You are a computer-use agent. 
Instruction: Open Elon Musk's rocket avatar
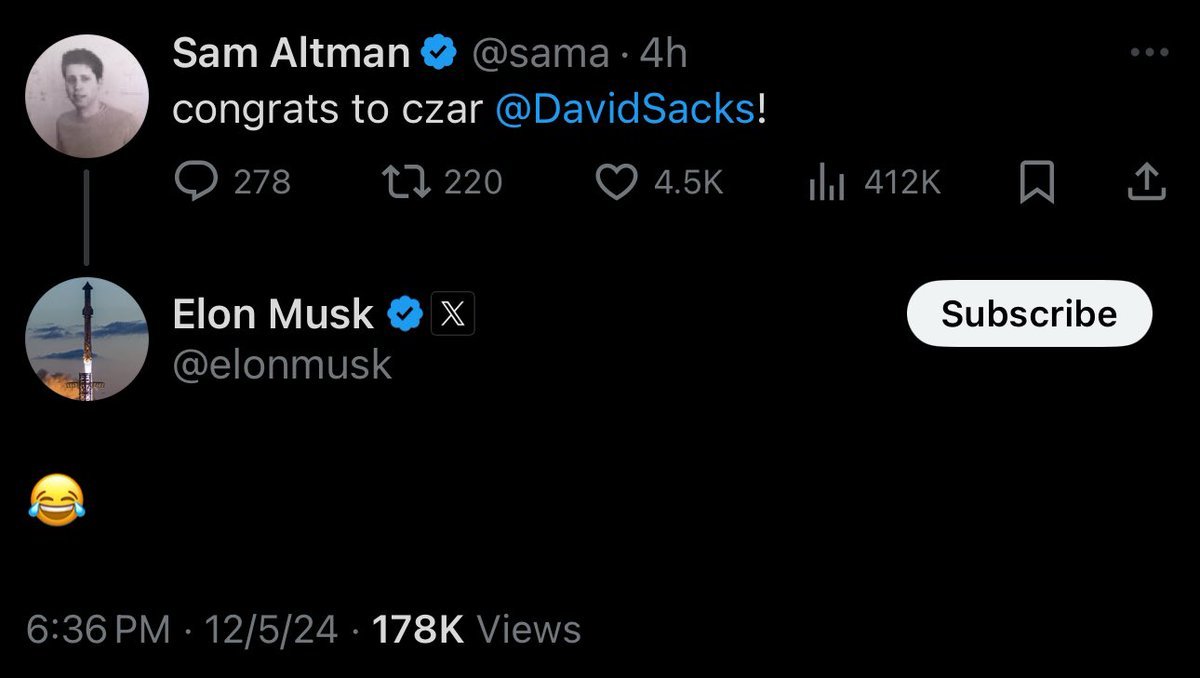[86, 340]
